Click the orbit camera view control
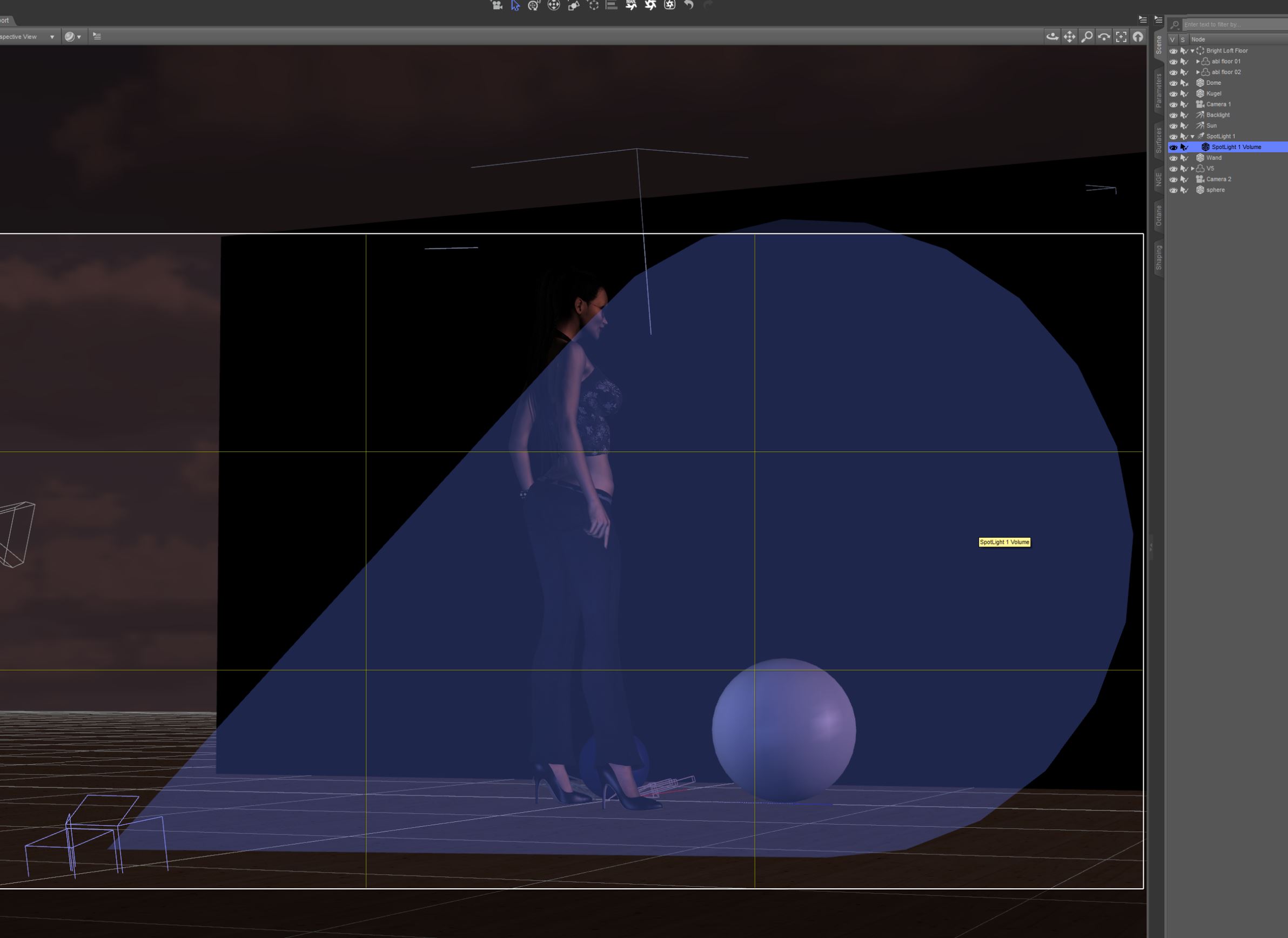This screenshot has height=938, width=1288. point(1052,36)
